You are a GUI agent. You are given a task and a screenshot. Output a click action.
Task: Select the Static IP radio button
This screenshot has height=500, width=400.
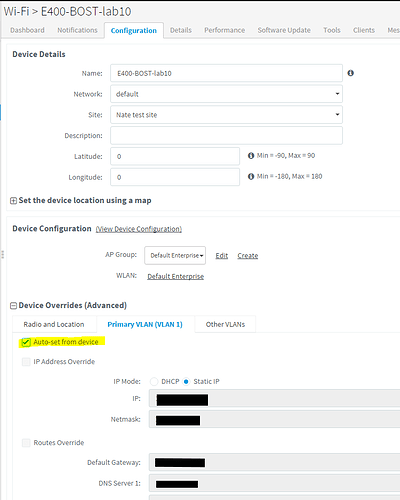pyautogui.click(x=186, y=381)
